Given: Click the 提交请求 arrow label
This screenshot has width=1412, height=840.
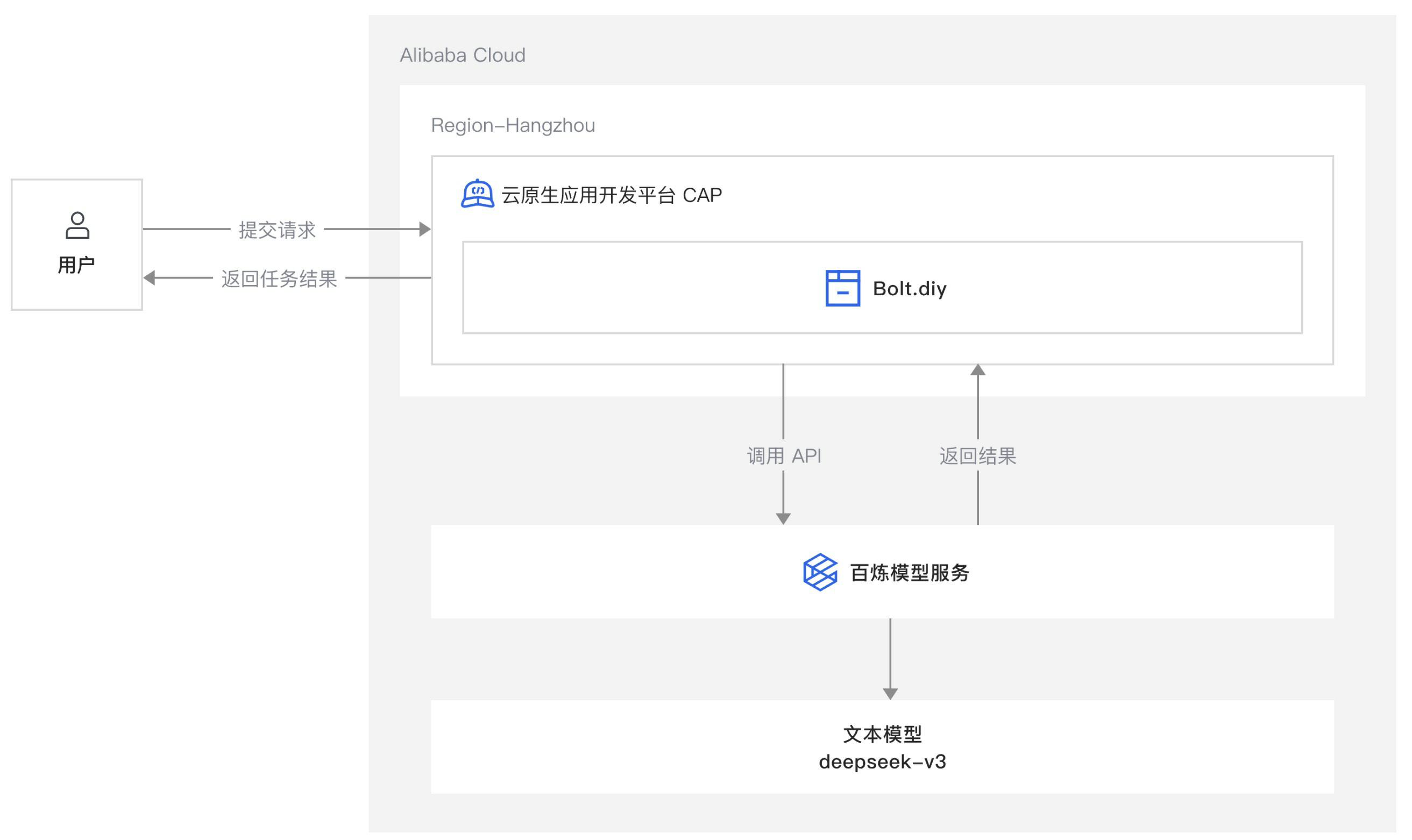Looking at the screenshot, I should 277,230.
